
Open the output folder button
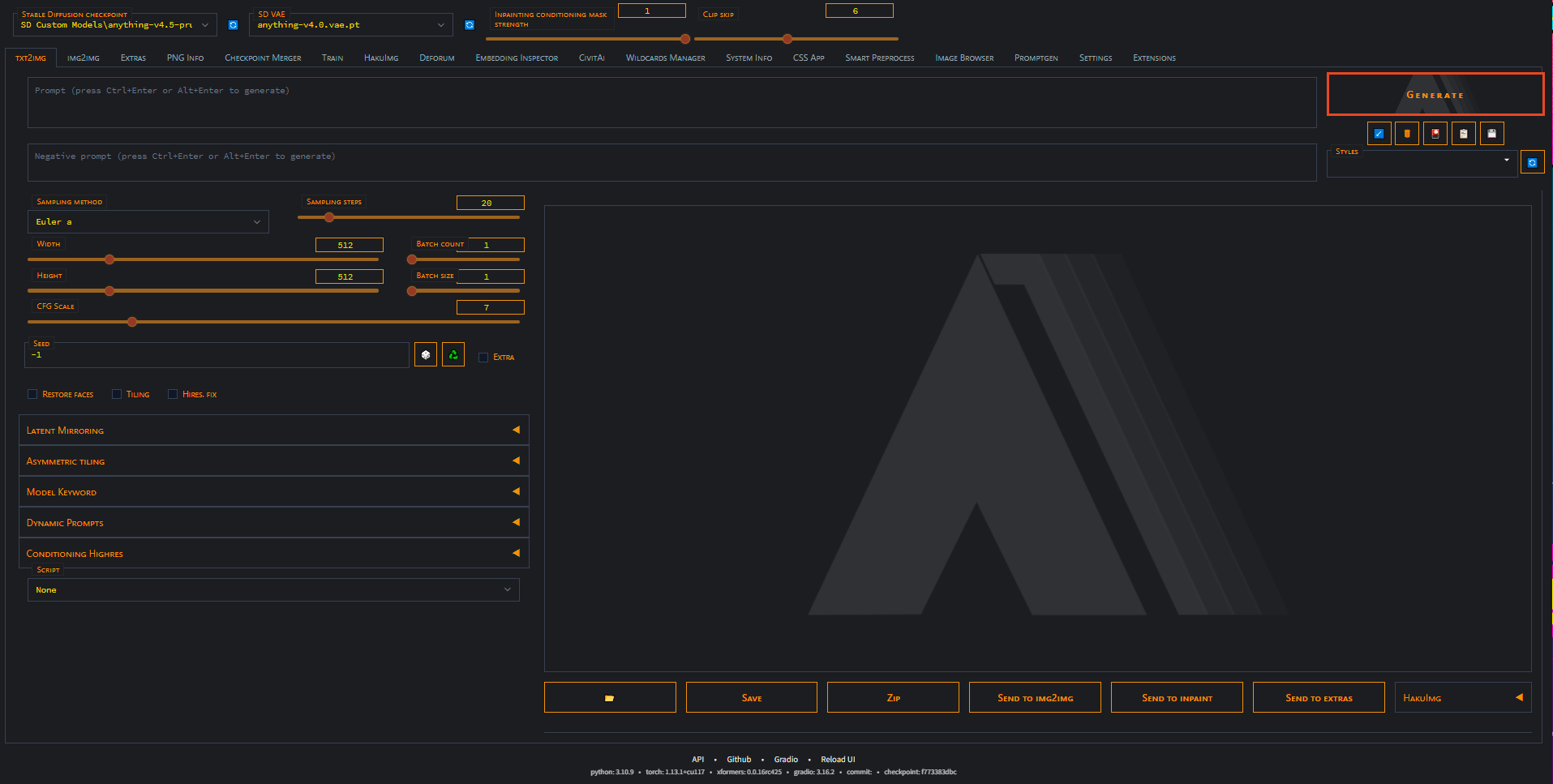pyautogui.click(x=610, y=697)
